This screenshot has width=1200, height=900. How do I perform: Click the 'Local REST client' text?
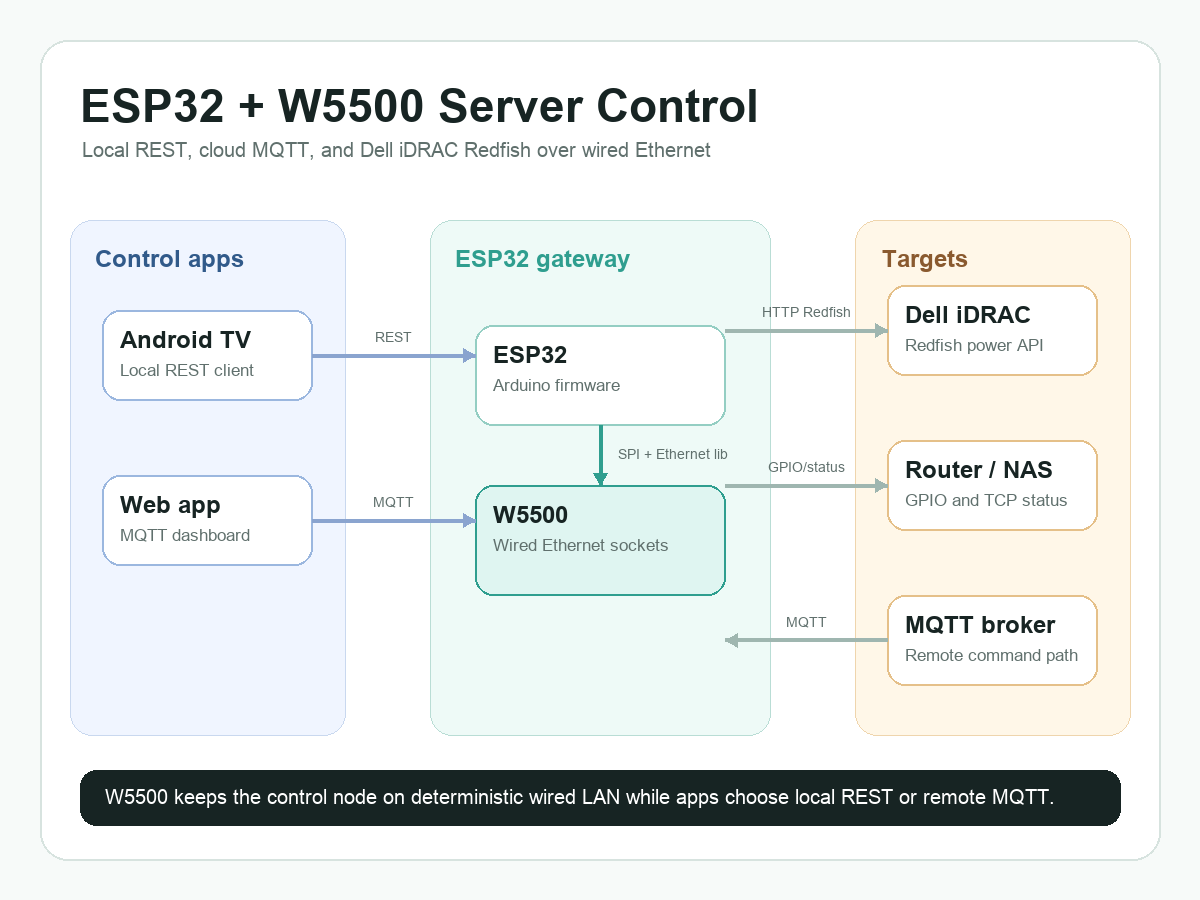coord(187,370)
